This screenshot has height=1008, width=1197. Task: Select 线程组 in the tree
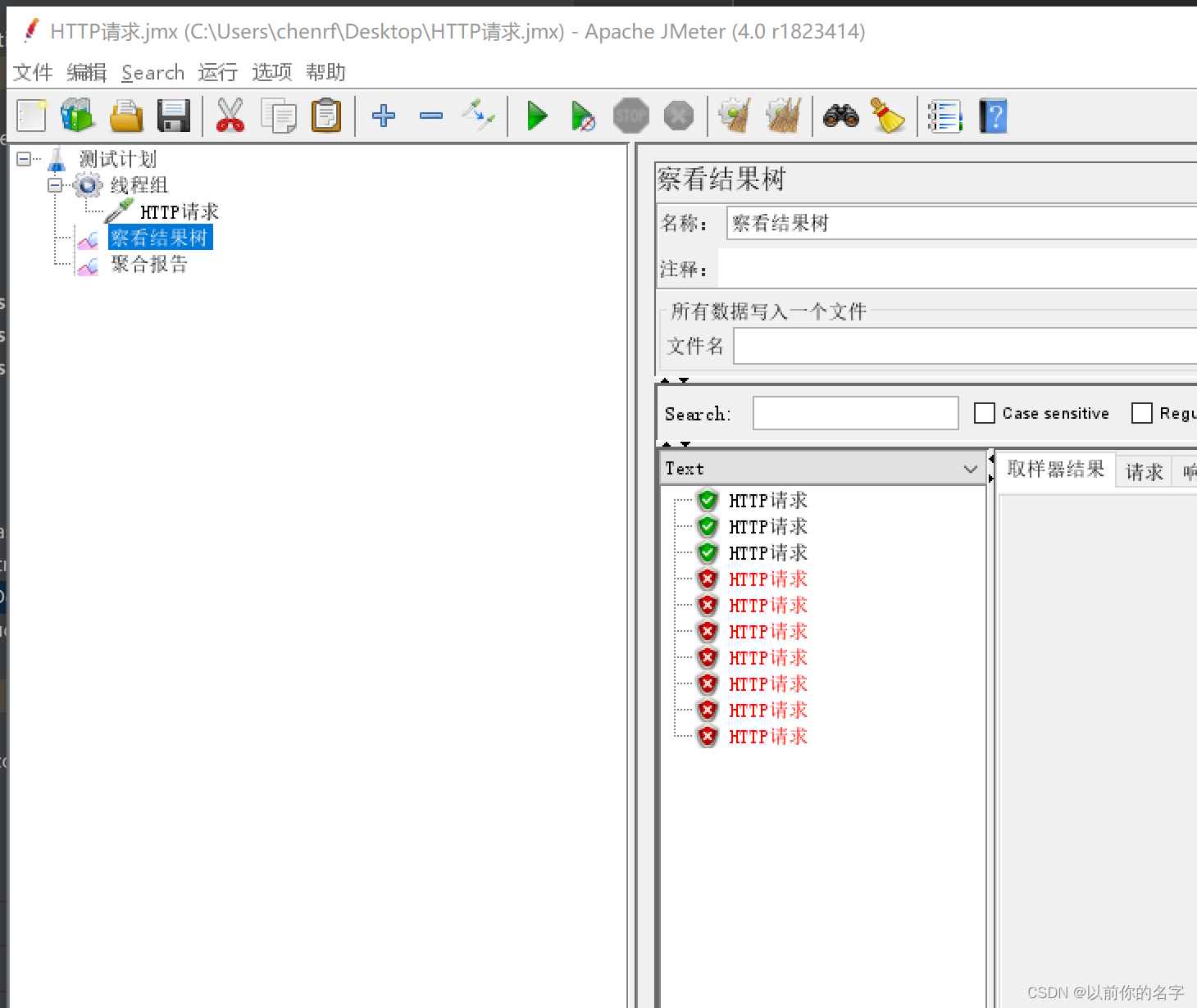click(x=139, y=185)
